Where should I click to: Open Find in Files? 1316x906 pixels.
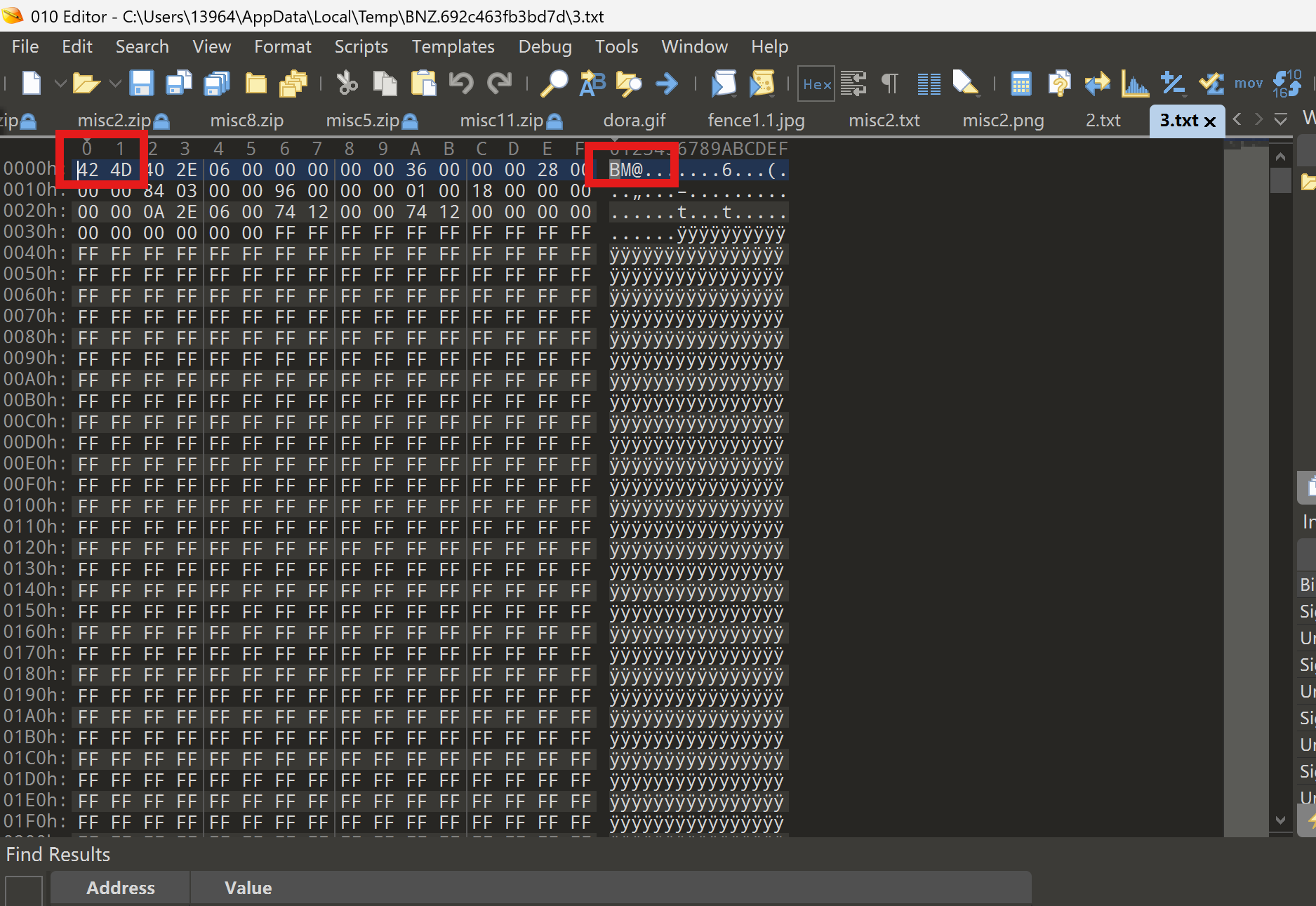629,84
